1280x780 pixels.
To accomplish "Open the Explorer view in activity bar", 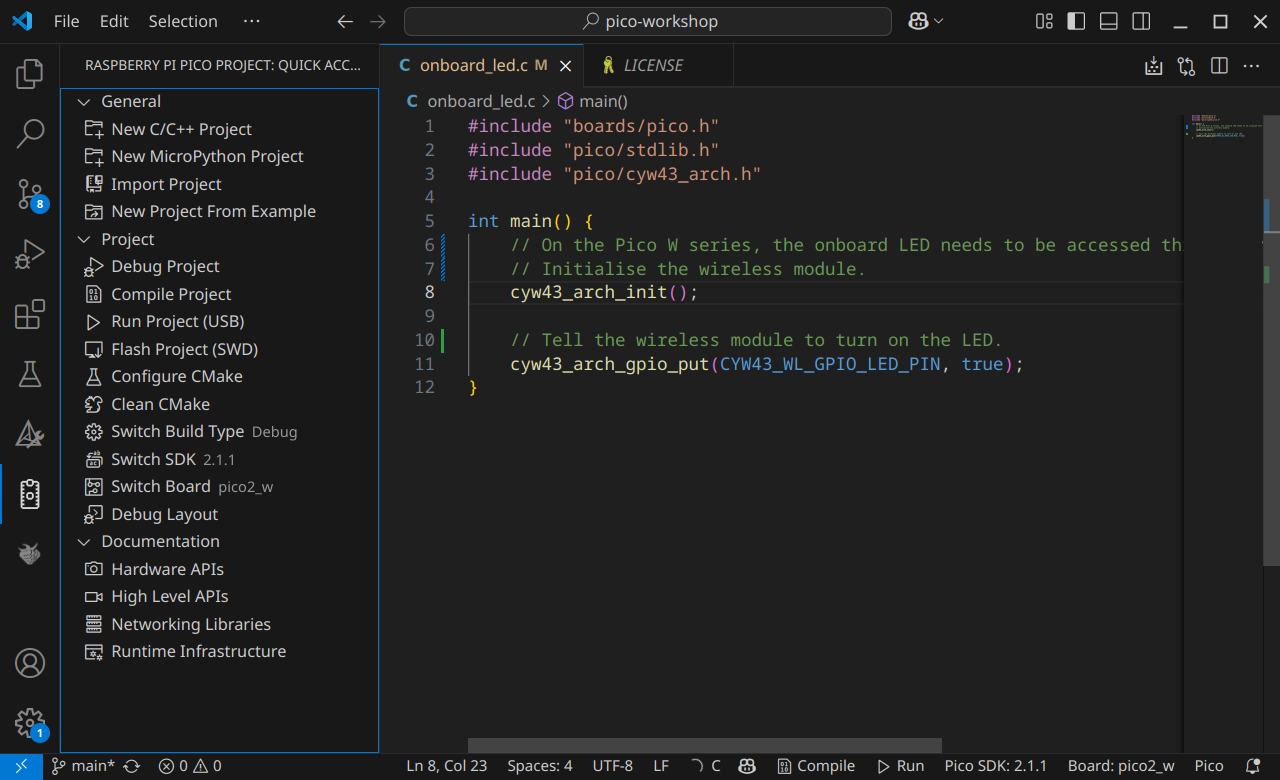I will click(x=30, y=73).
